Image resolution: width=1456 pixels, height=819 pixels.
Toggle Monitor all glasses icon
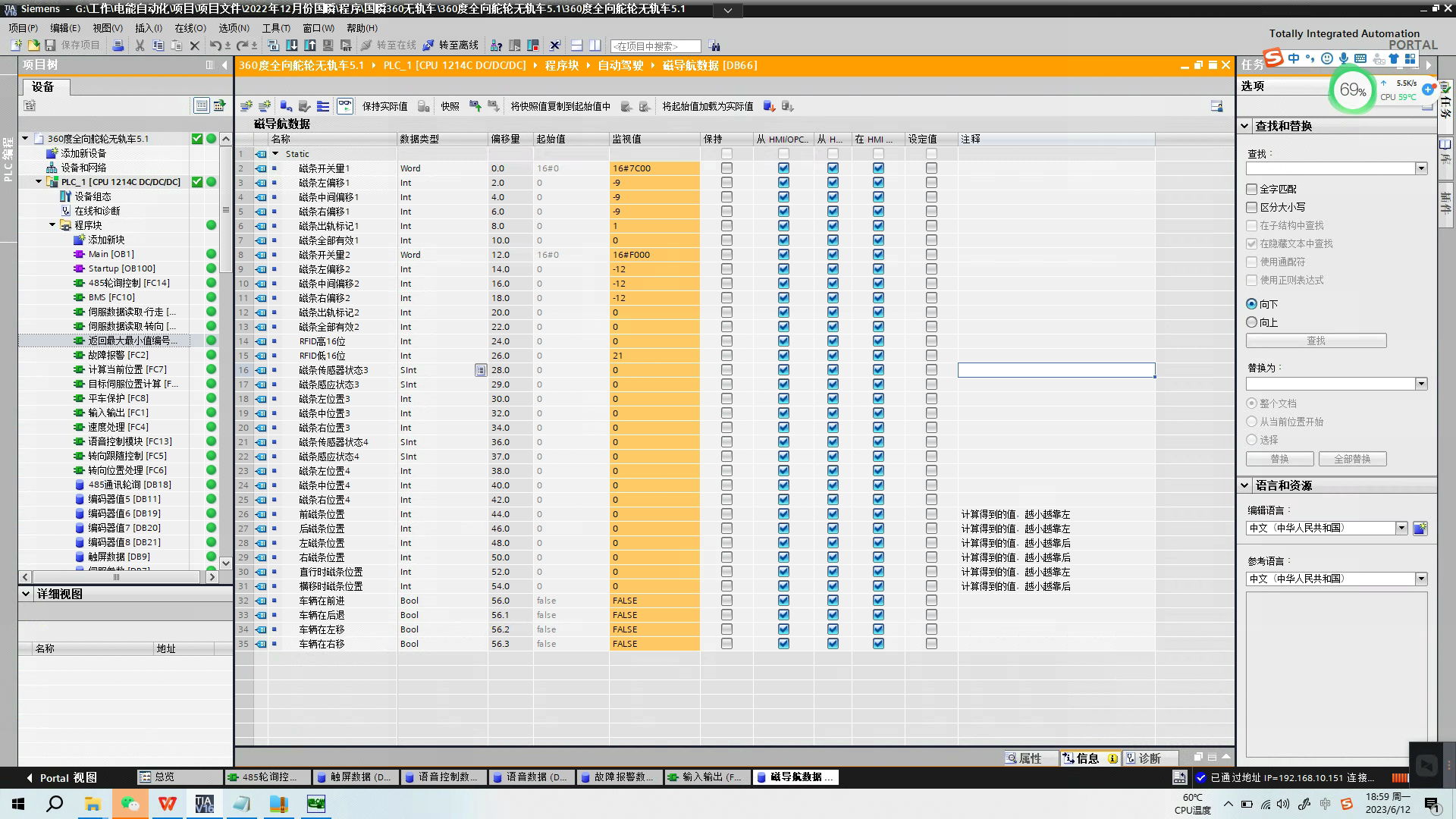[345, 106]
